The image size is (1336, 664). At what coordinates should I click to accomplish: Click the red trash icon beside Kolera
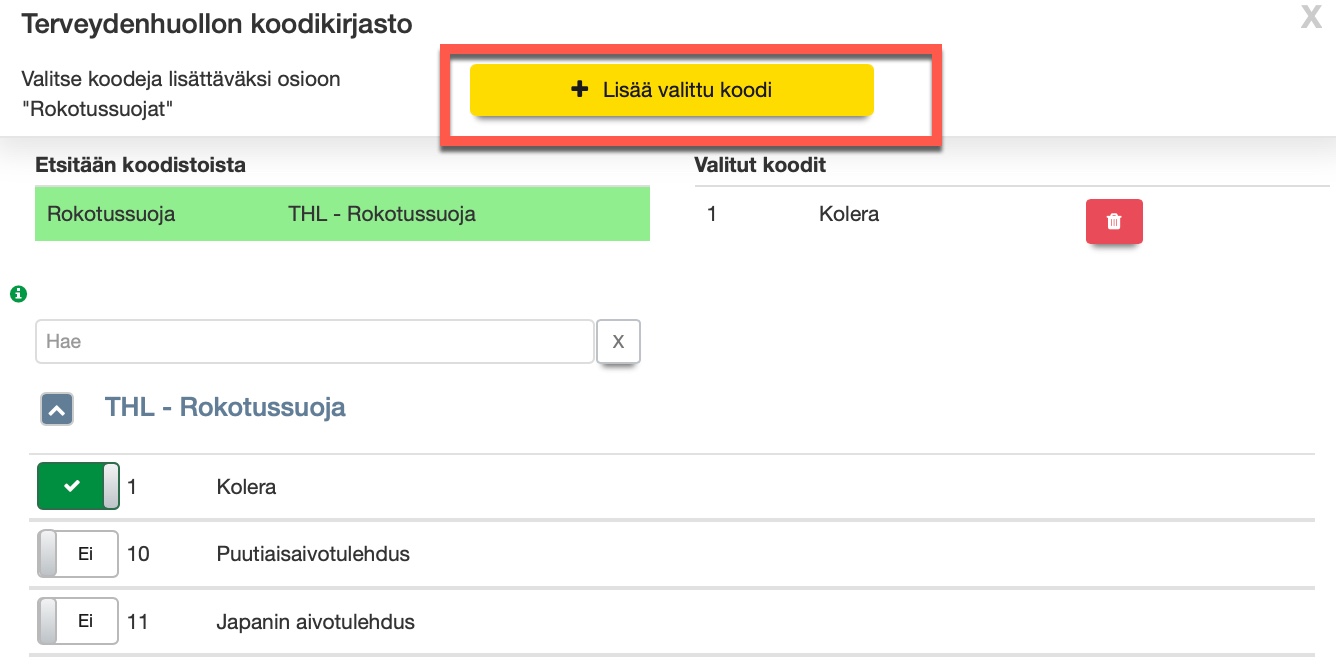click(1114, 222)
